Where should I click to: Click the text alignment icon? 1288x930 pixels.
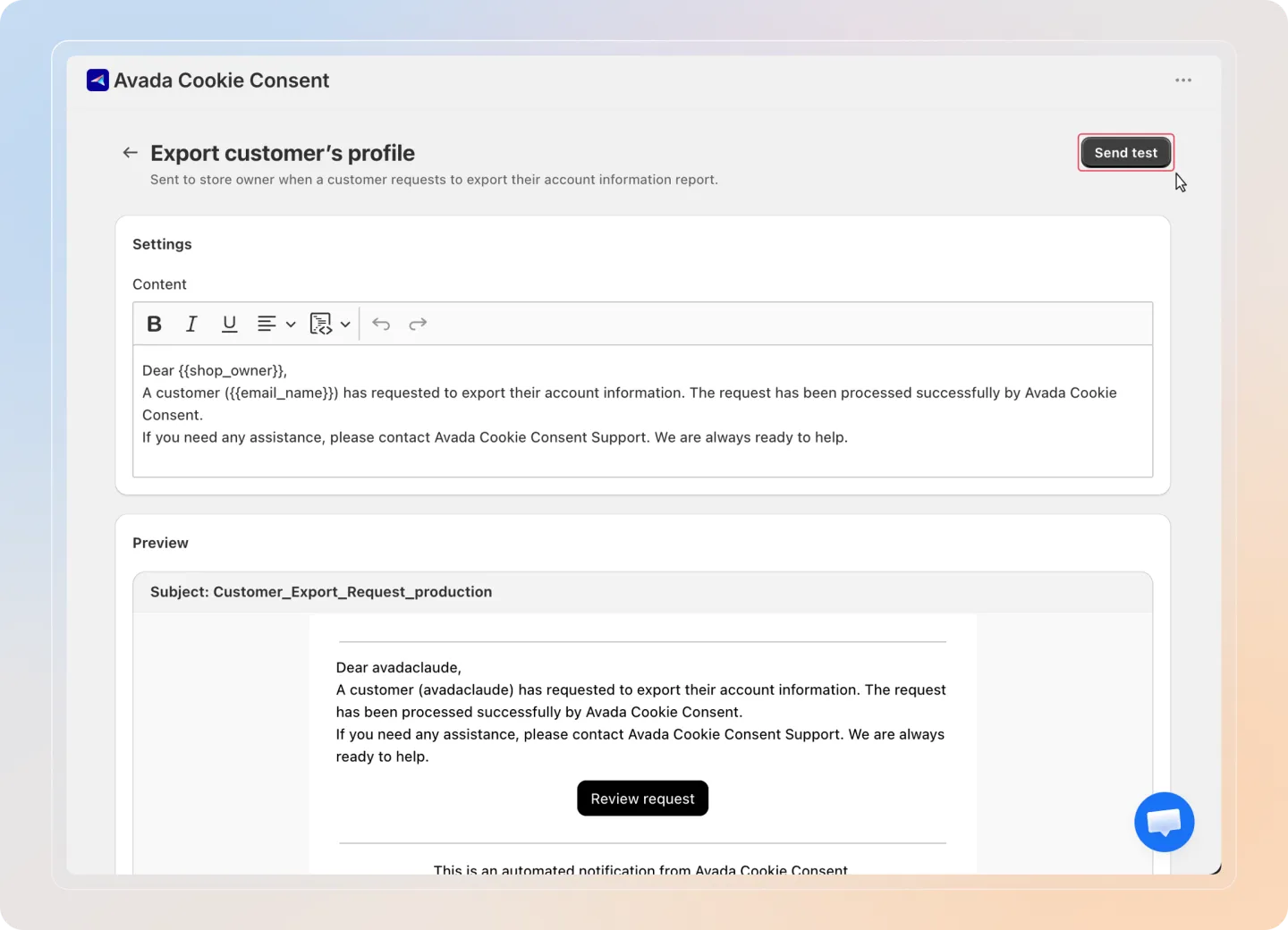[267, 324]
